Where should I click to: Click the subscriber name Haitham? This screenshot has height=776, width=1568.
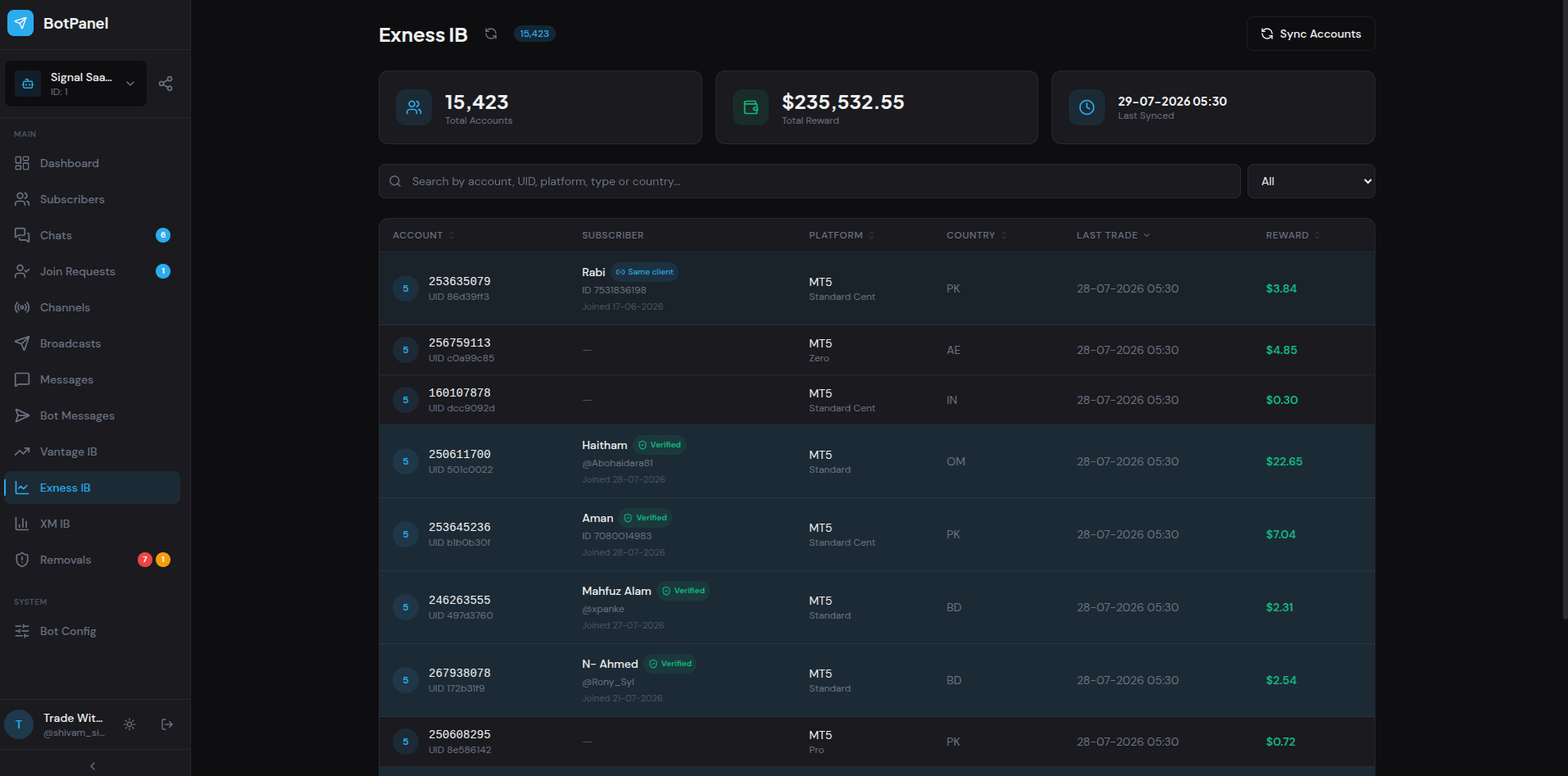tap(605, 445)
